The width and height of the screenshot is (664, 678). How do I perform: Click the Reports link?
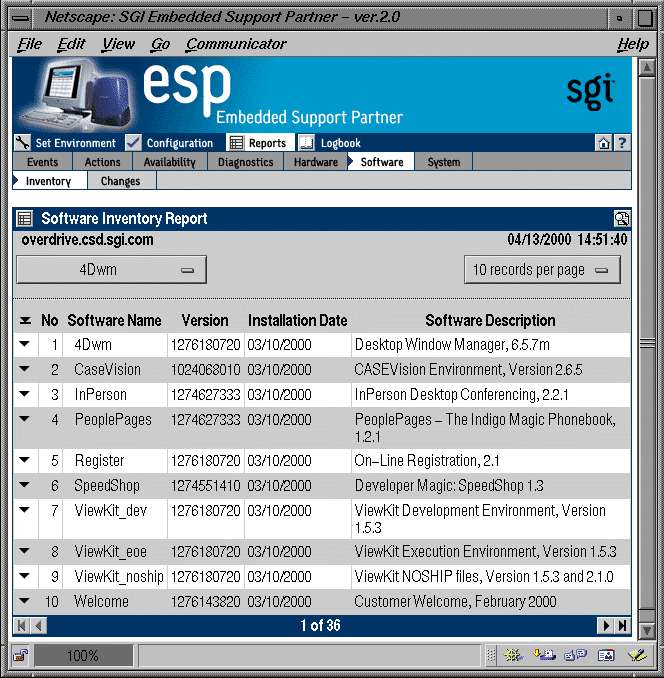coord(267,143)
